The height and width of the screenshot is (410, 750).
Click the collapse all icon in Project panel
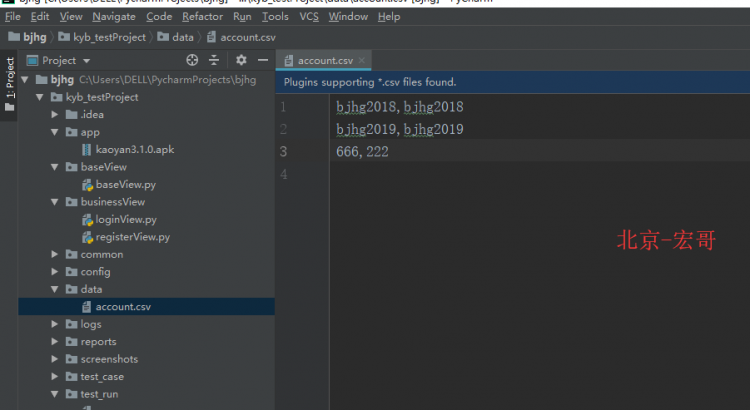pyautogui.click(x=213, y=60)
